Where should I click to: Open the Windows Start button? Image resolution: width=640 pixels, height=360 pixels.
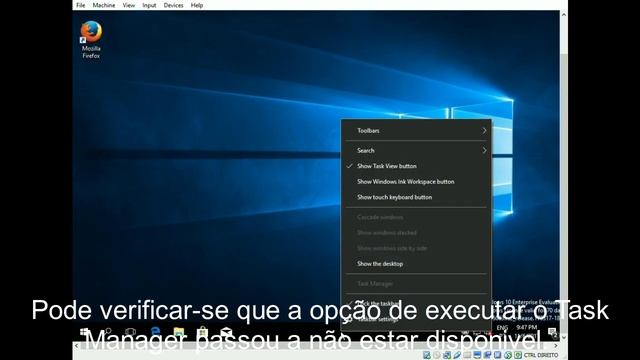pos(84,332)
